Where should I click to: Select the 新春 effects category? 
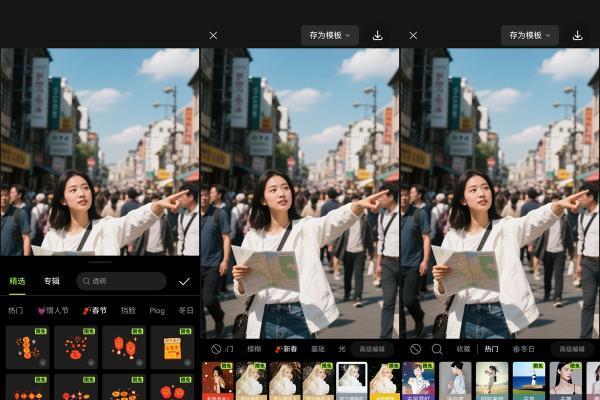coord(287,349)
